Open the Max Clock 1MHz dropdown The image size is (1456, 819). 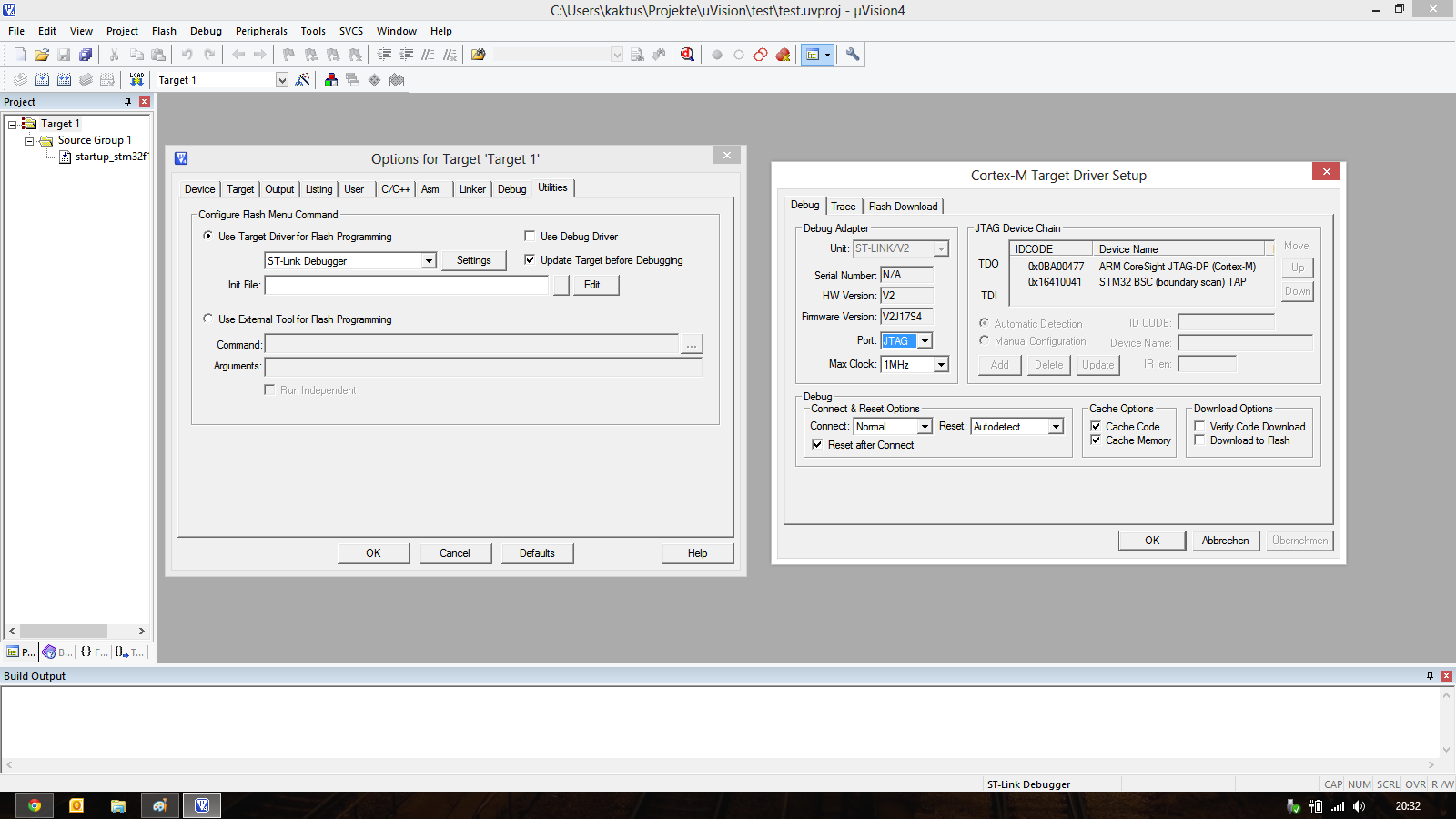click(x=941, y=364)
